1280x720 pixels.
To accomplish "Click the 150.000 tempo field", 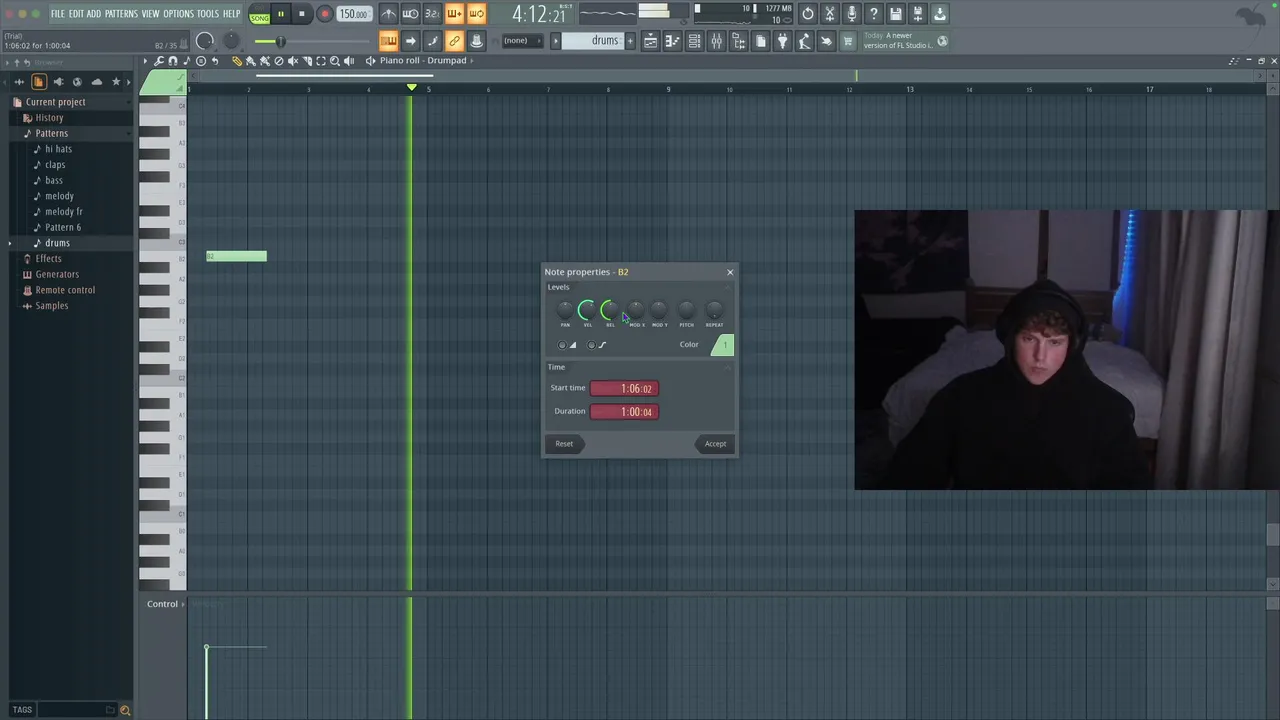I will [353, 14].
